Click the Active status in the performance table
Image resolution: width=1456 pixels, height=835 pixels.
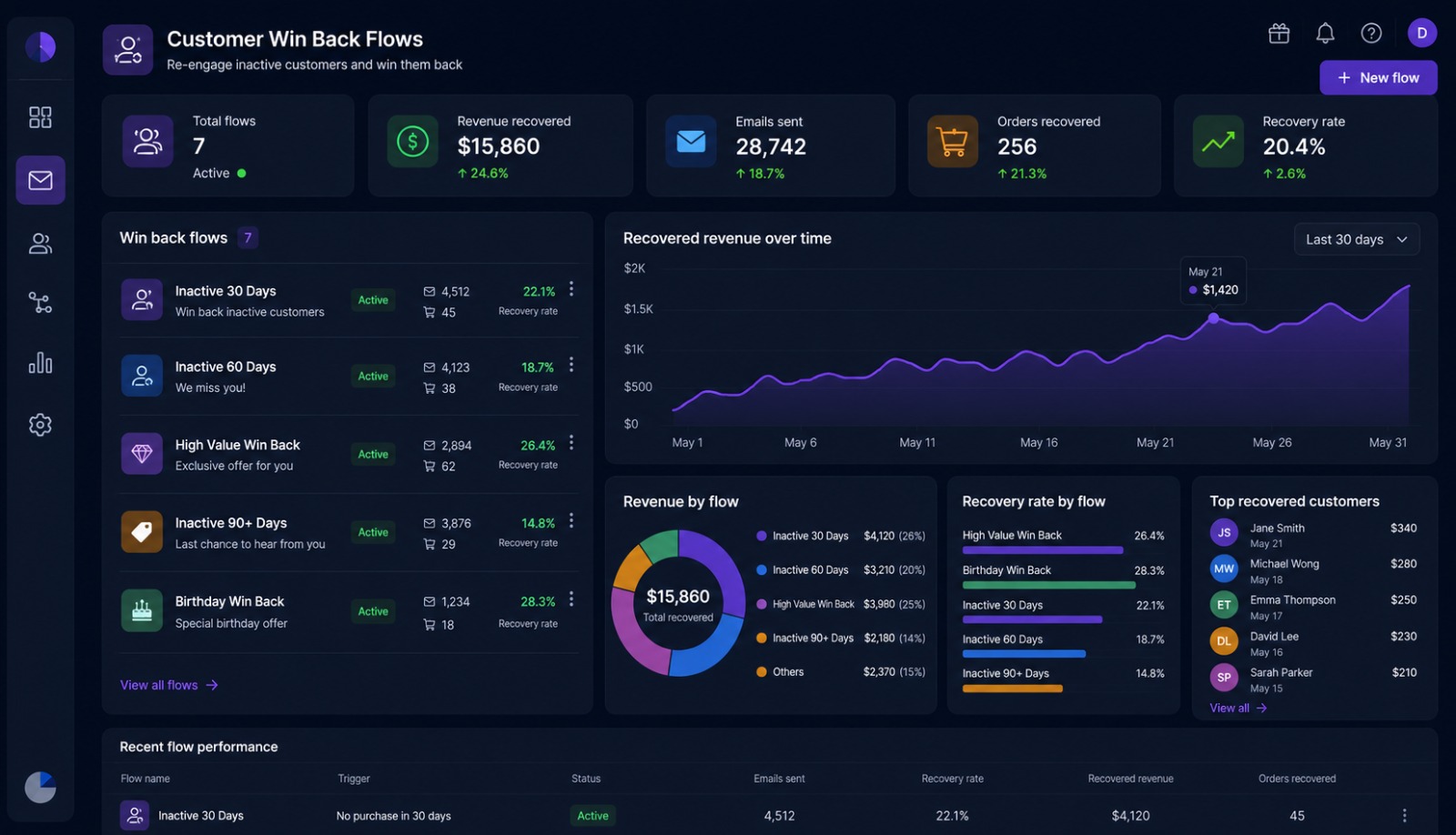(592, 816)
